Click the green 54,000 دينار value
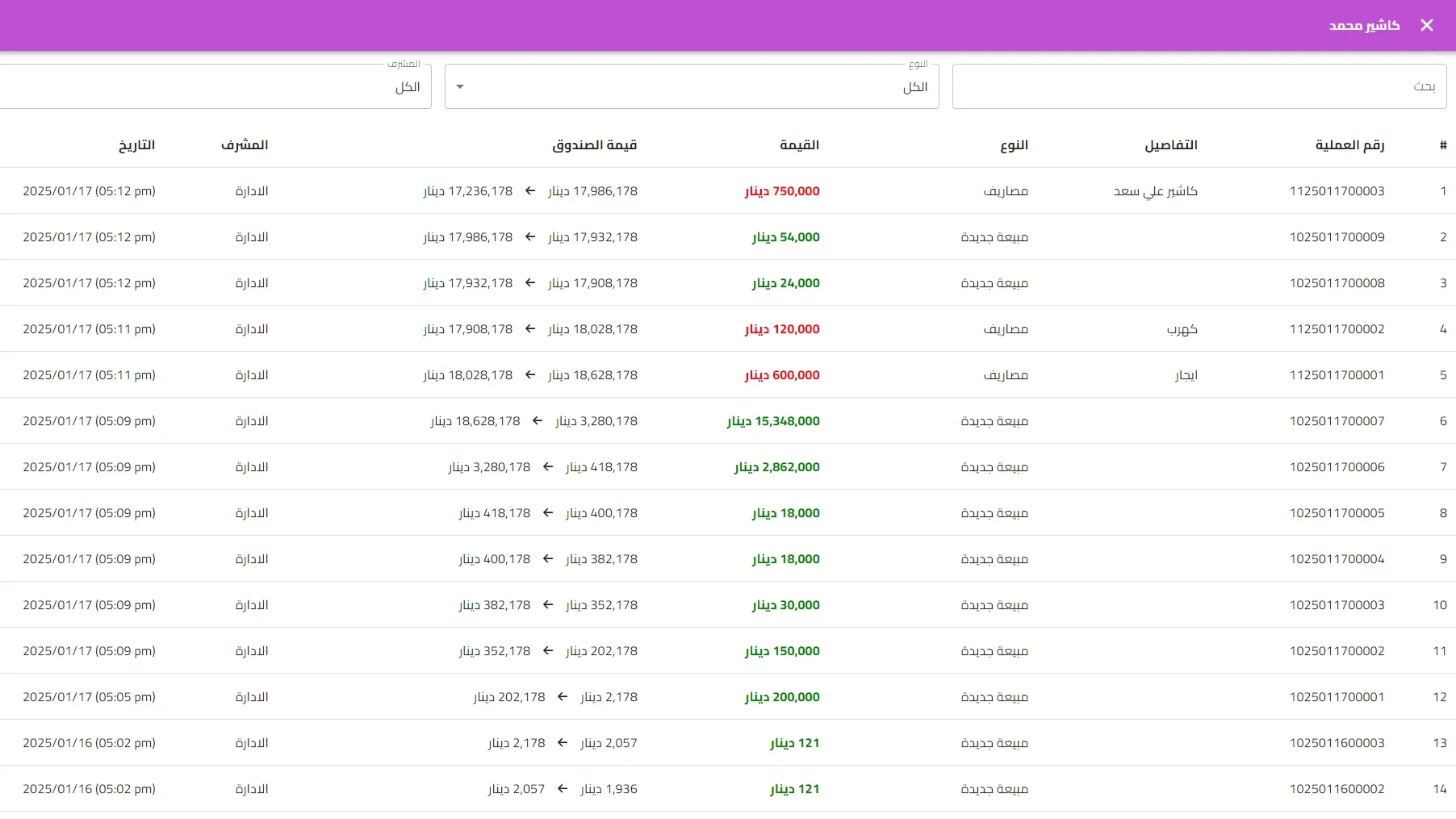1456x819 pixels. (x=786, y=237)
